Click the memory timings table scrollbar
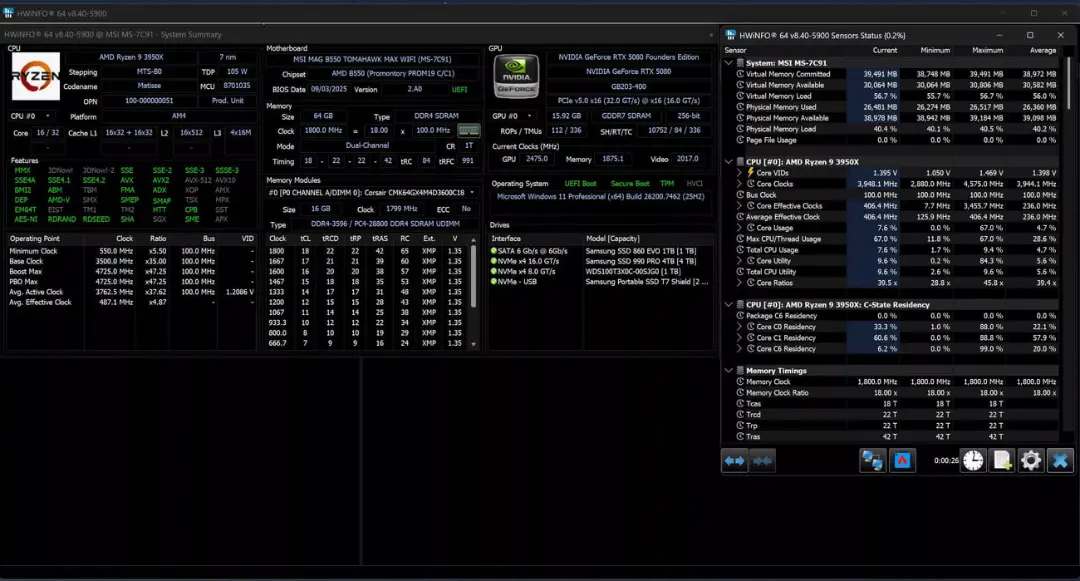Screen dimensions: 1080x581 pos(473,277)
